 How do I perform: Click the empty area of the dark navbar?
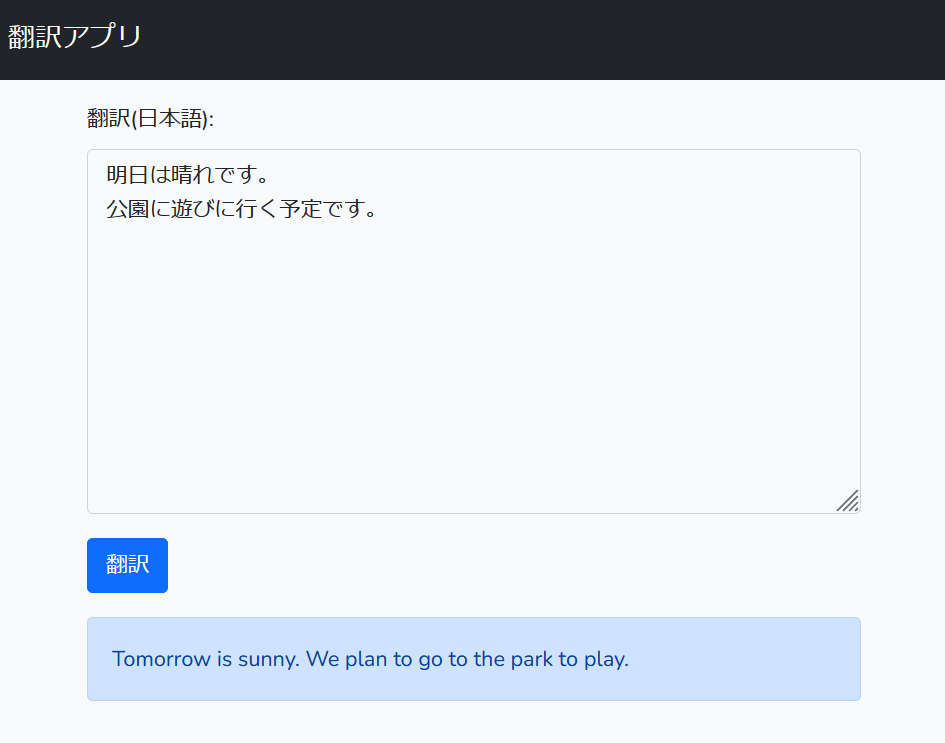click(542, 40)
